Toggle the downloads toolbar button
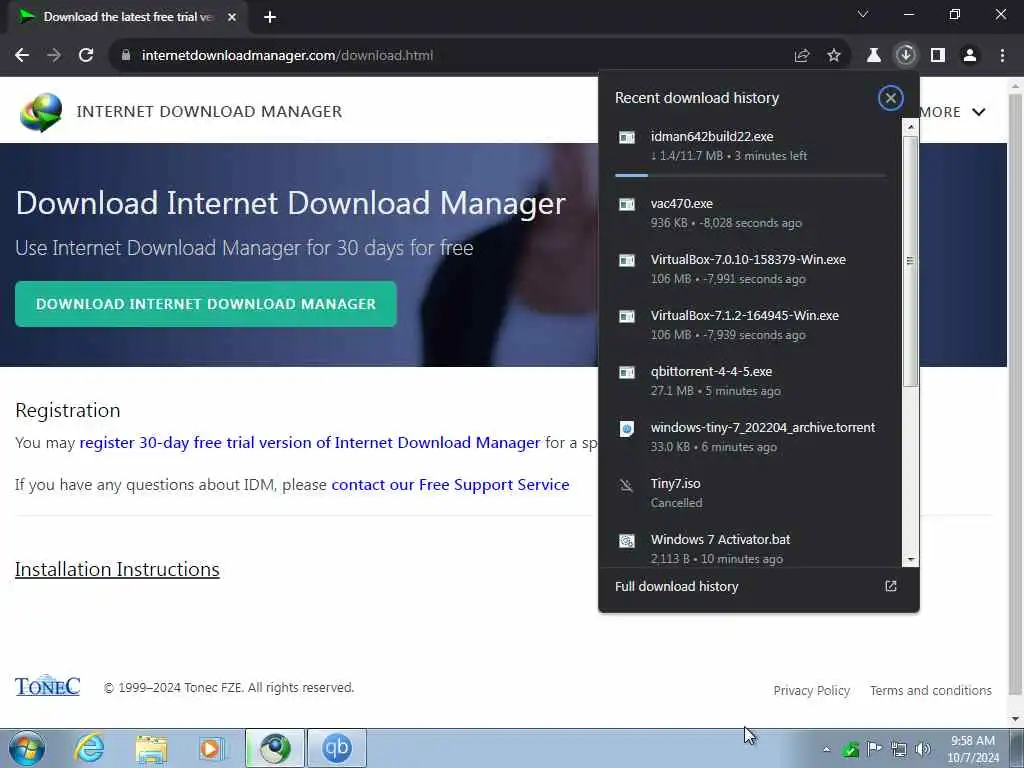 [906, 56]
